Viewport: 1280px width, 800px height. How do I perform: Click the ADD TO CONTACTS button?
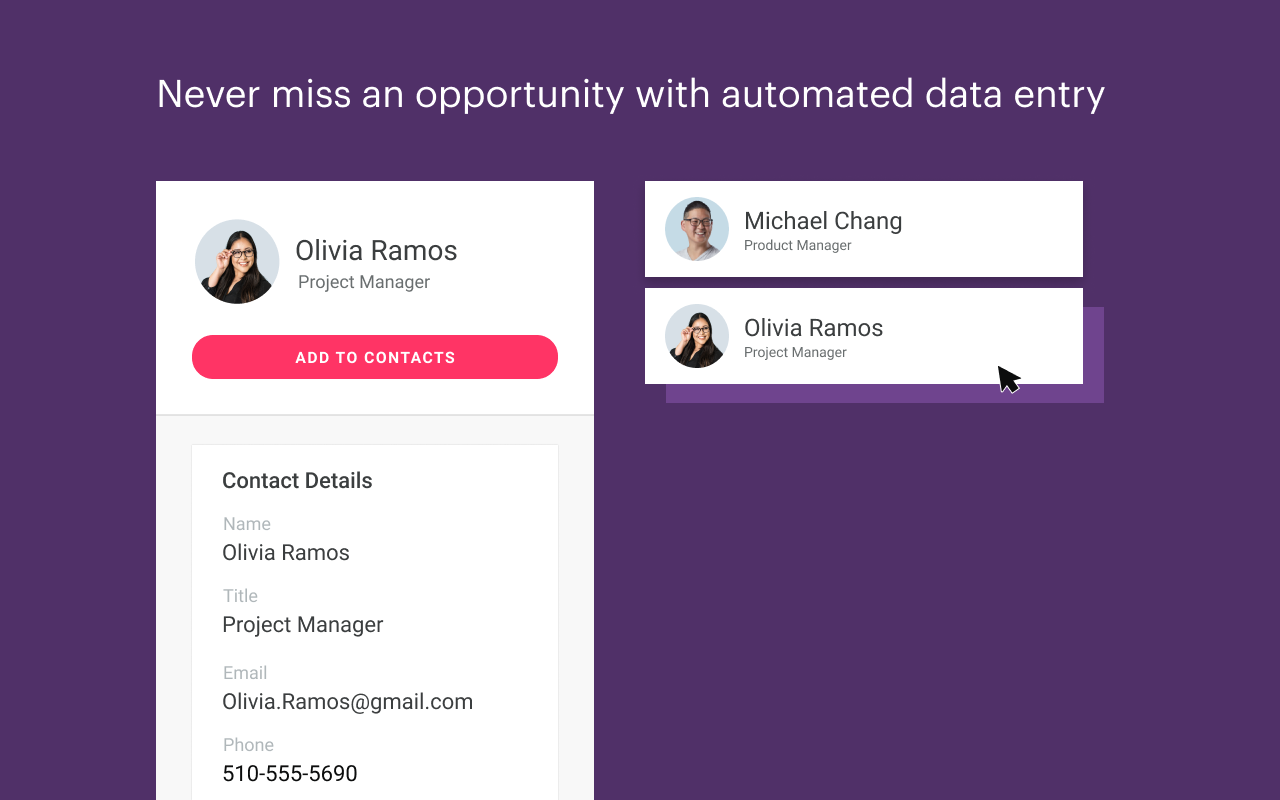[x=375, y=357]
